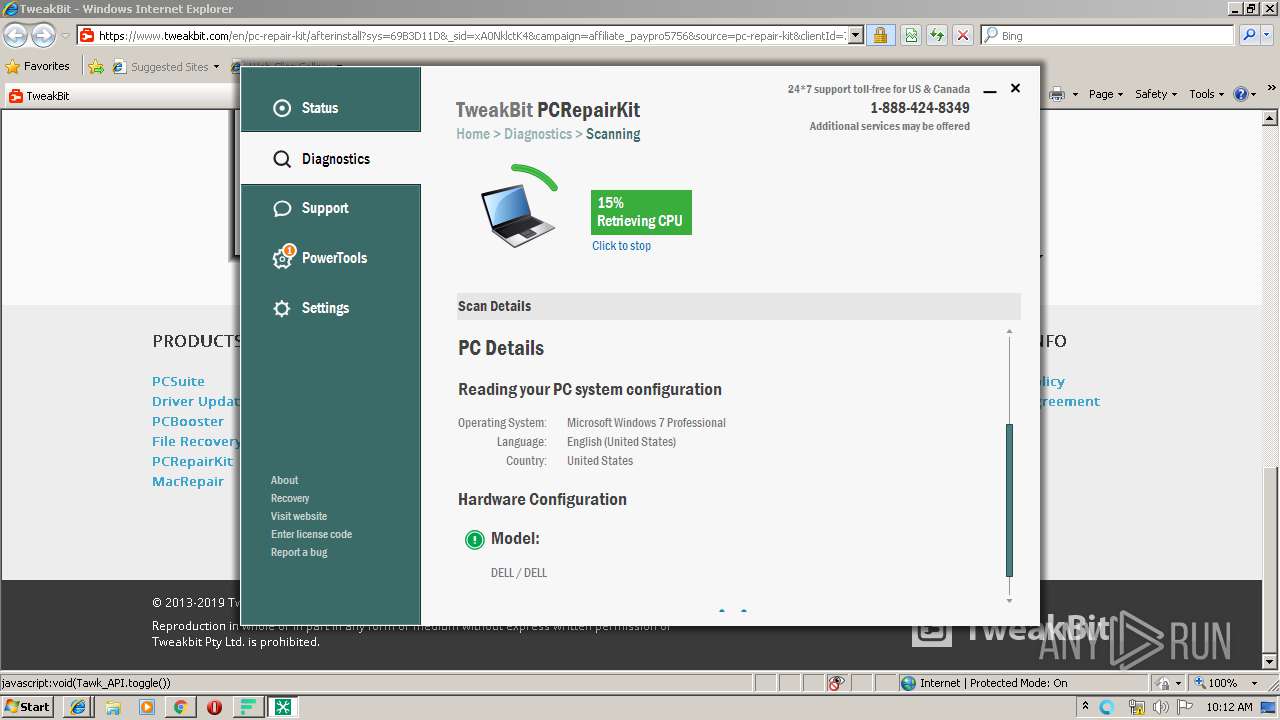Select the TweakBit browser tab
This screenshot has height=720, width=1280.
coord(120,96)
